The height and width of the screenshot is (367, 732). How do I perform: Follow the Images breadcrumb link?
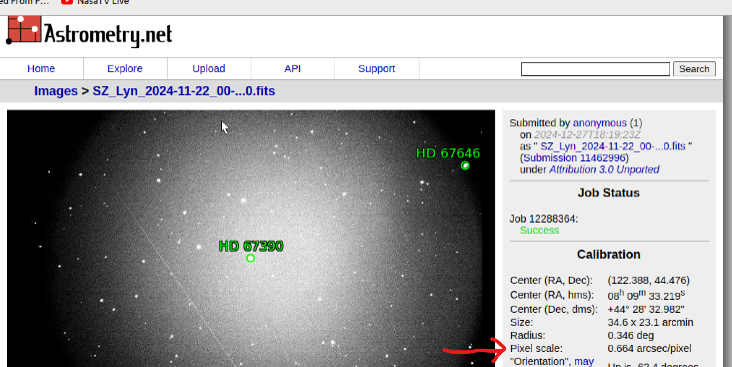[56, 91]
